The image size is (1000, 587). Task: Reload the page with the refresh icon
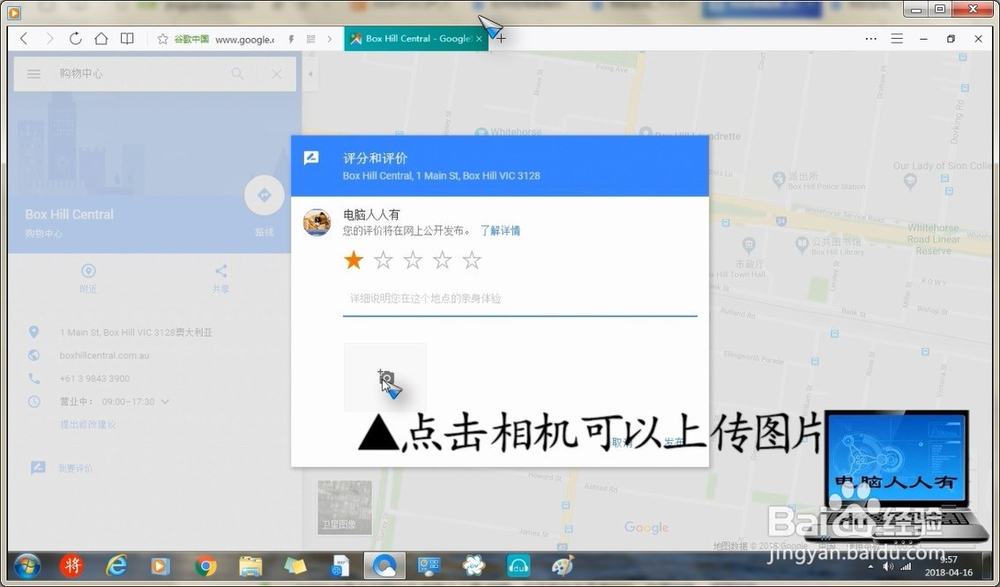[x=75, y=38]
